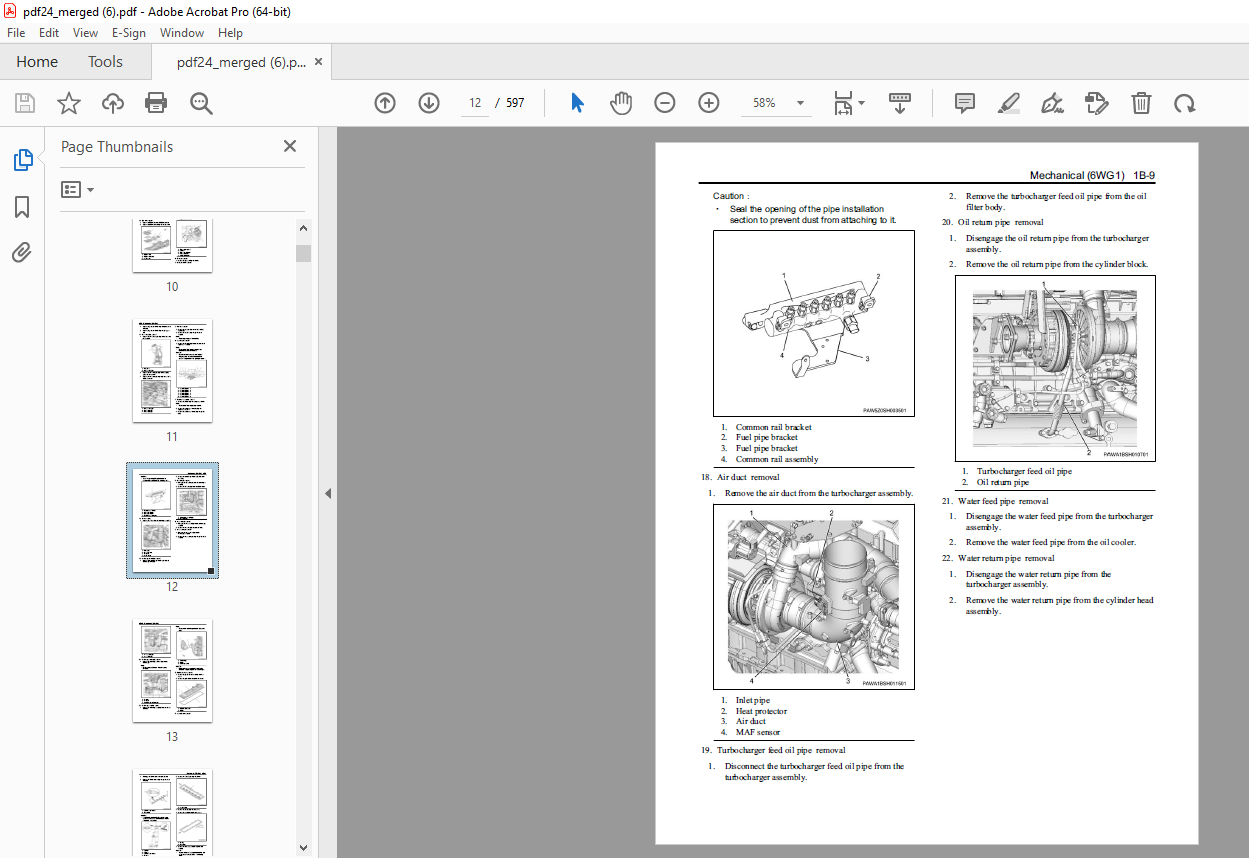Screen dimensions: 1249x858
Task: Open Edit PDF stamp tool icon
Action: click(1097, 103)
